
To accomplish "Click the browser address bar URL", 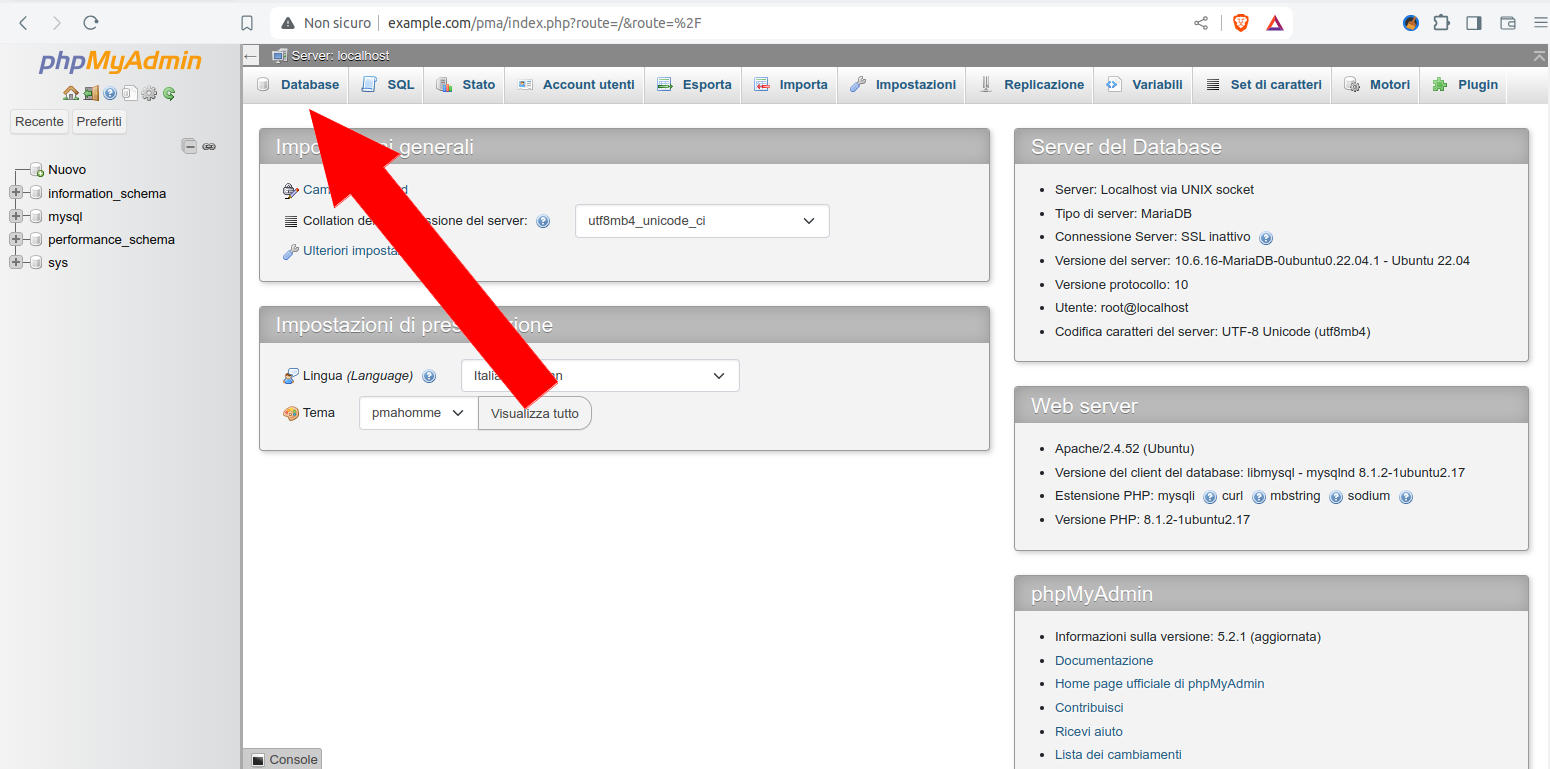I will [544, 23].
